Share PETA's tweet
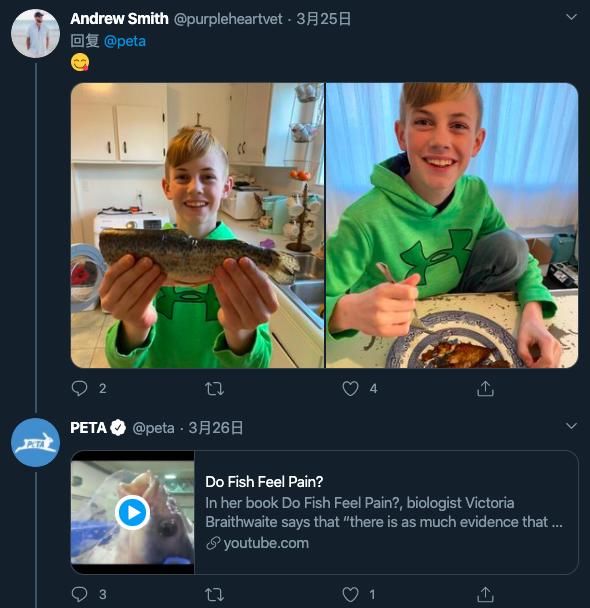 click(x=485, y=594)
